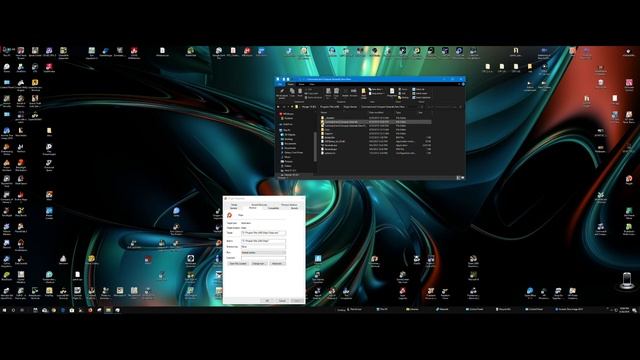Click the Comment field in Properties dialog

[263, 258]
